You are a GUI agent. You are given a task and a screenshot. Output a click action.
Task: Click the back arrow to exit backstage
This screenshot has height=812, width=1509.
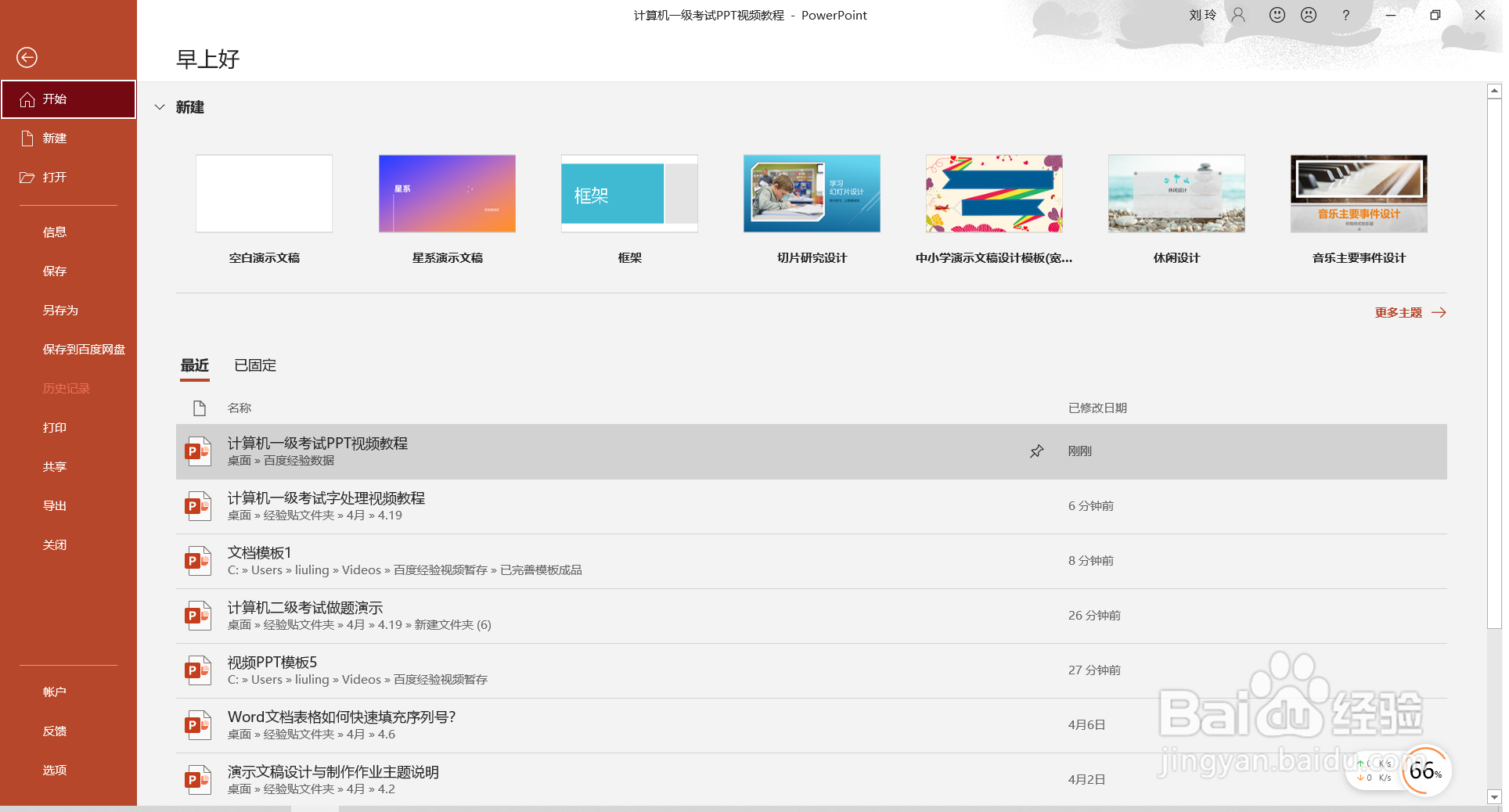(x=27, y=57)
